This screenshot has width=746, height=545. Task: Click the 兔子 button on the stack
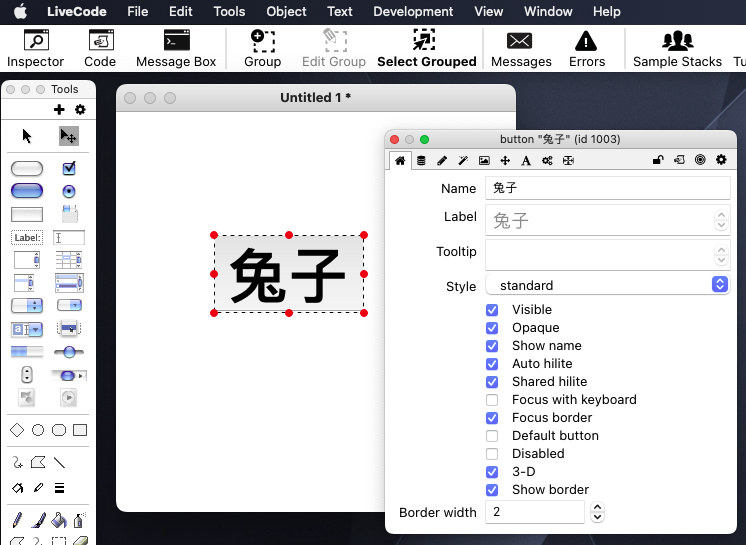pos(289,274)
